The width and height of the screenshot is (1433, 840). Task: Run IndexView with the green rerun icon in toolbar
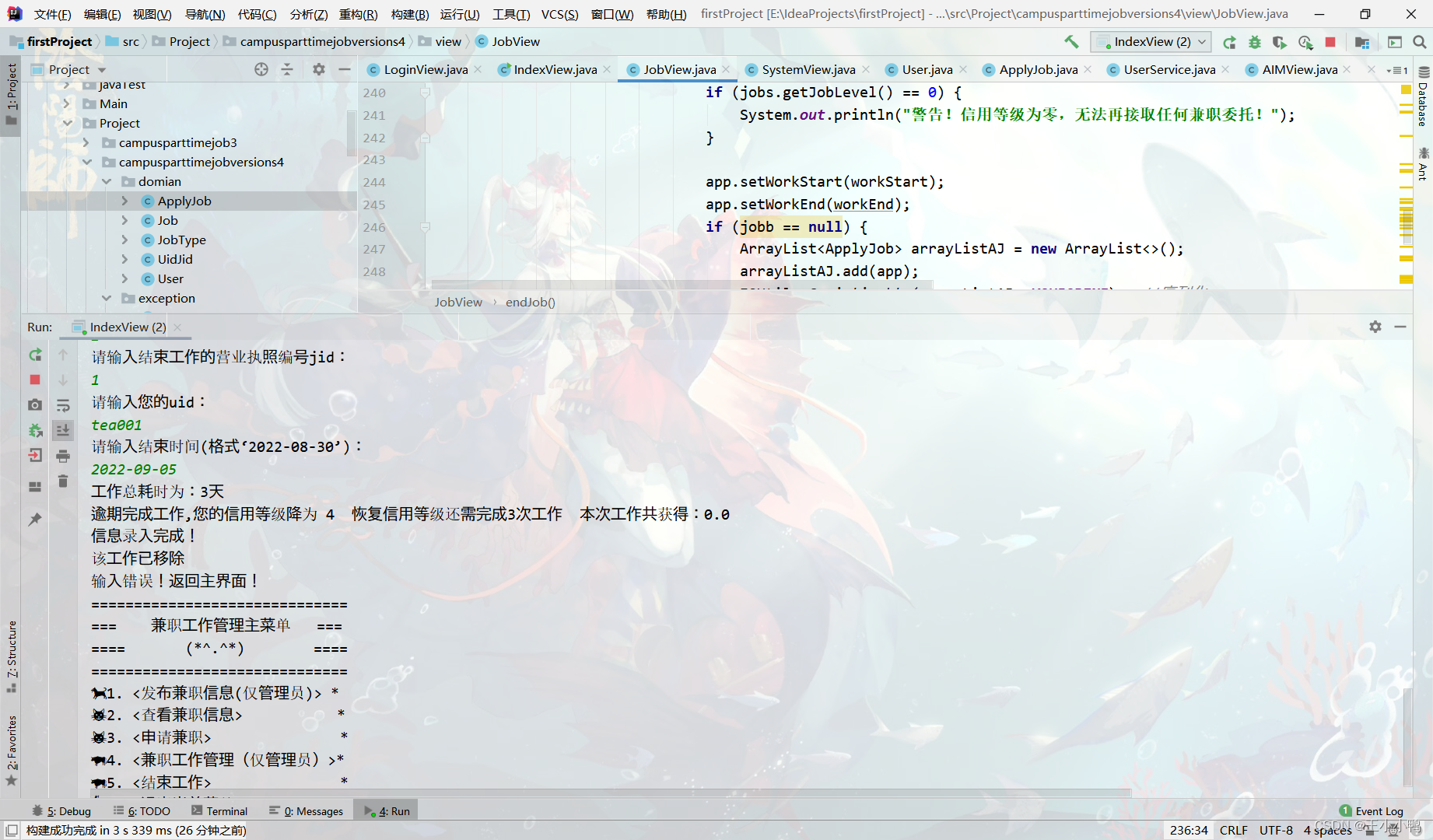click(1229, 42)
